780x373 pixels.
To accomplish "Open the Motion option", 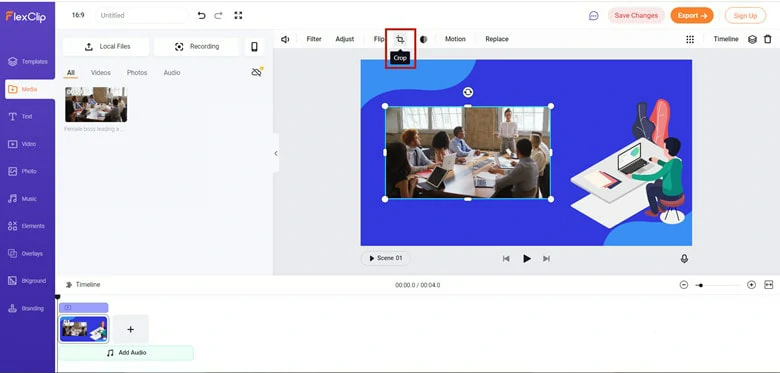I will pyautogui.click(x=455, y=39).
